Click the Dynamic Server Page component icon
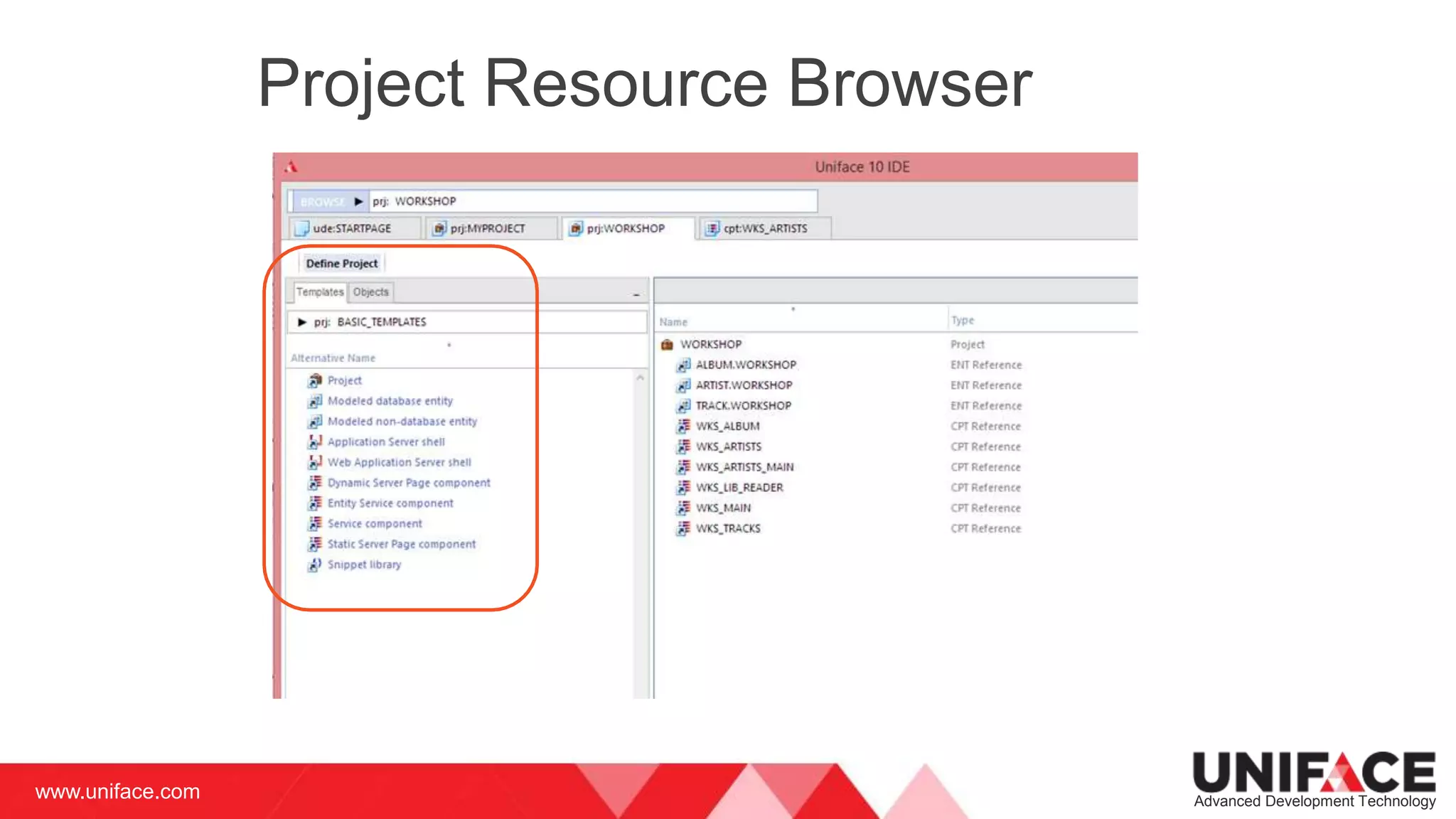The width and height of the screenshot is (1456, 819). pos(314,483)
